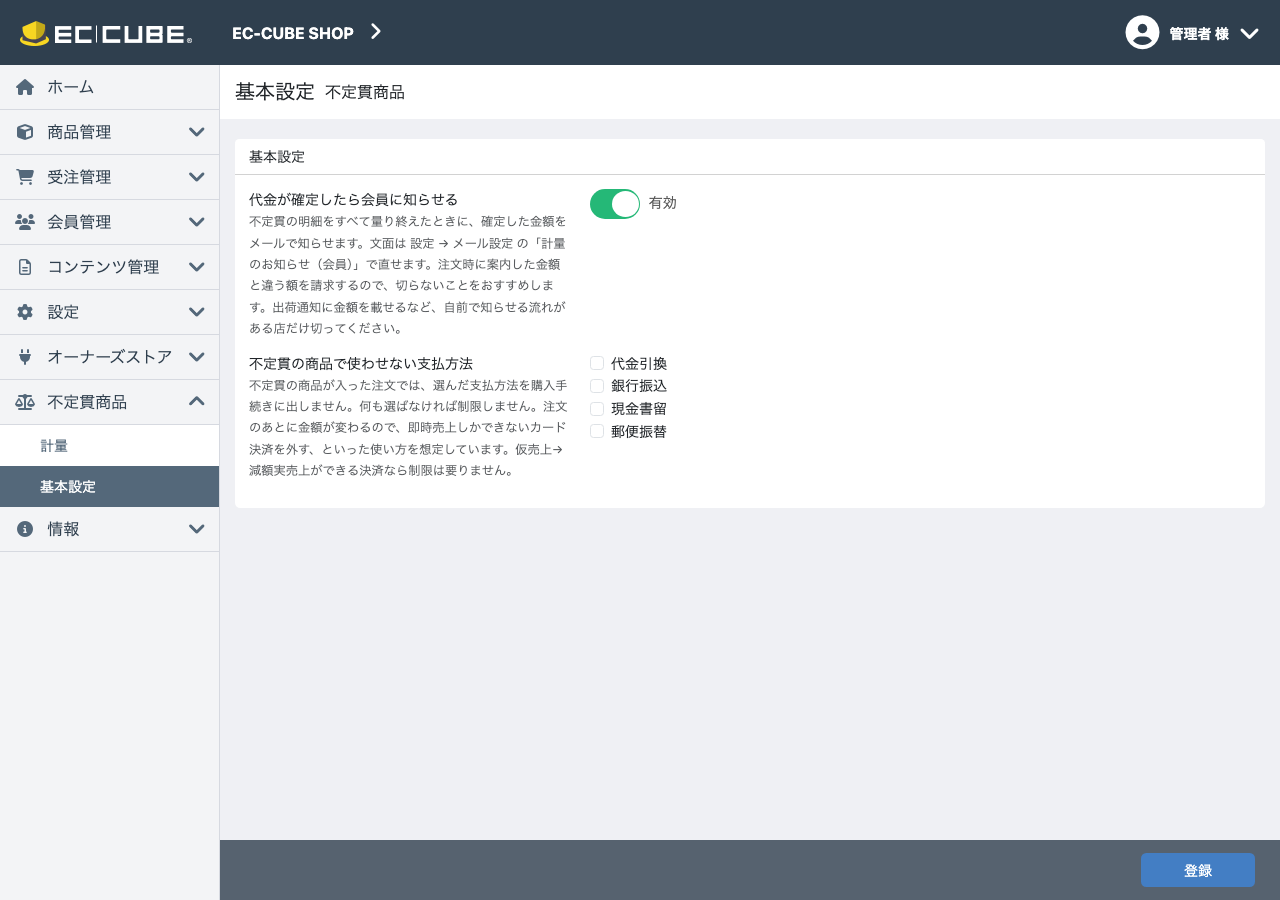Open the EC-CUBE SHOP link
Viewport: 1280px width, 900px height.
[293, 33]
